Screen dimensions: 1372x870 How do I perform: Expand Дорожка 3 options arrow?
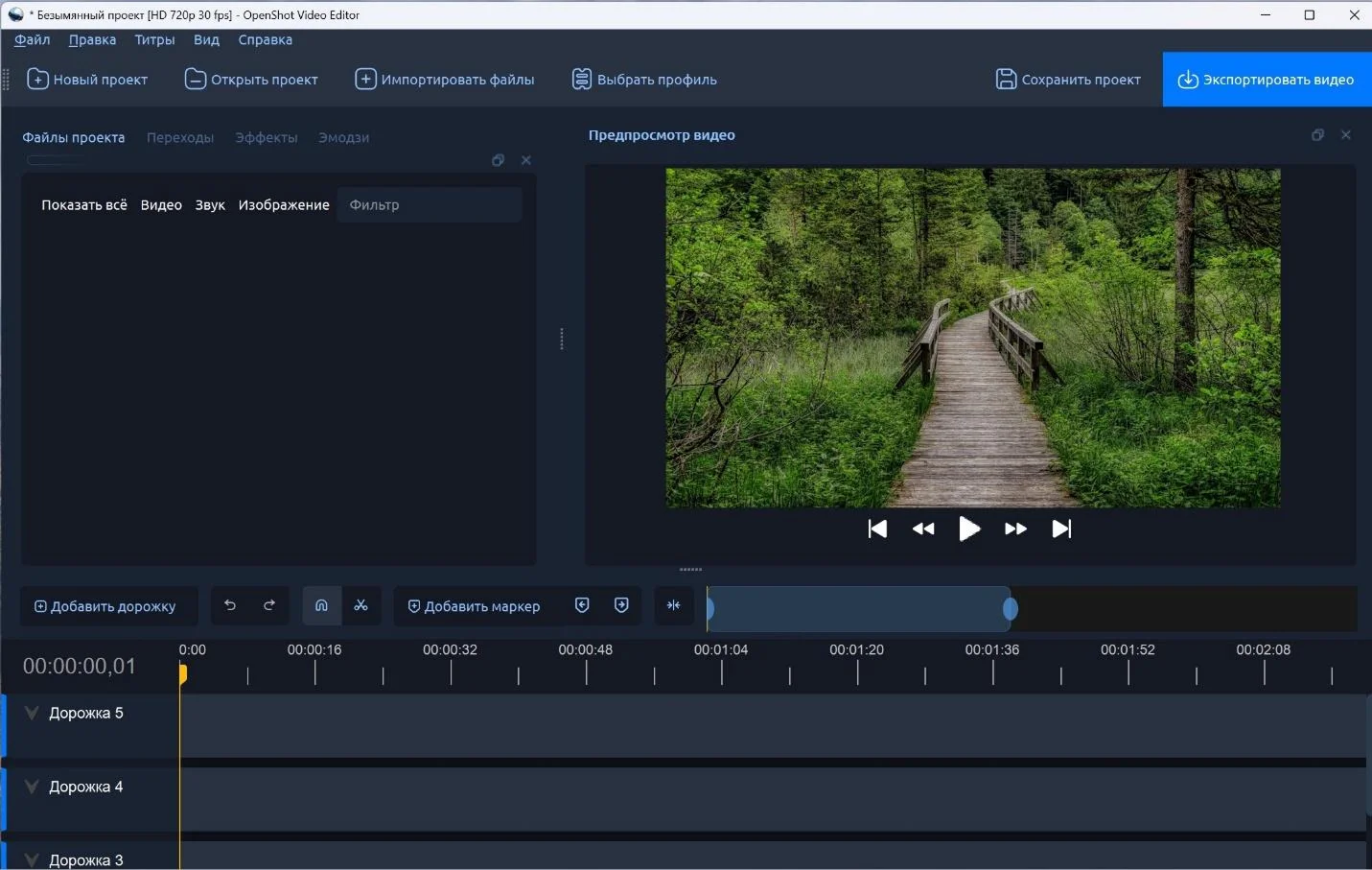32,860
